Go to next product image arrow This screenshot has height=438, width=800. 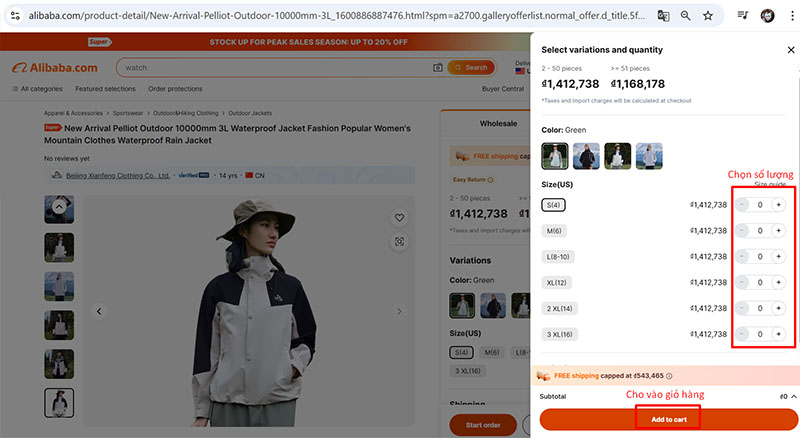click(399, 312)
